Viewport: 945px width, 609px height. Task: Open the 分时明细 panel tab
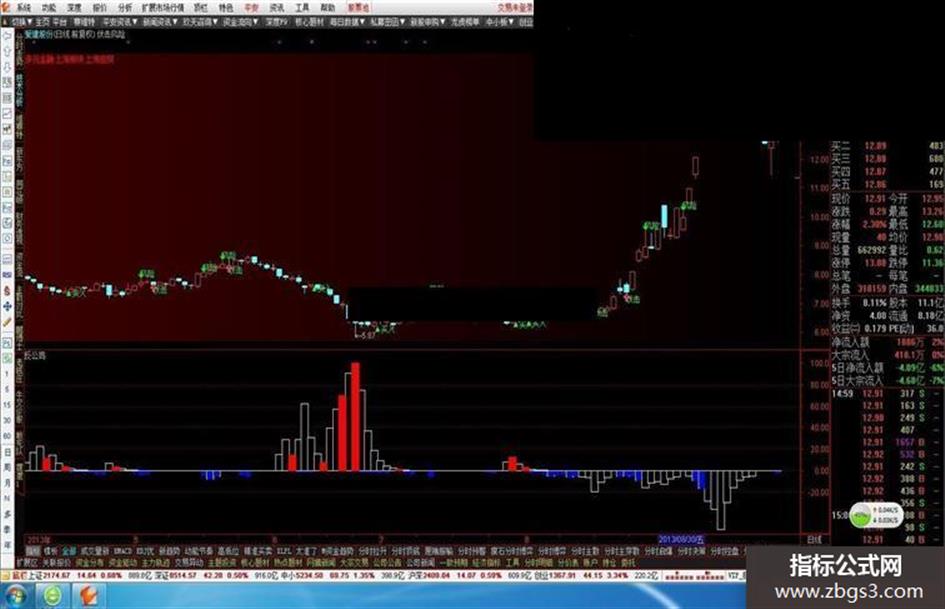[539, 563]
